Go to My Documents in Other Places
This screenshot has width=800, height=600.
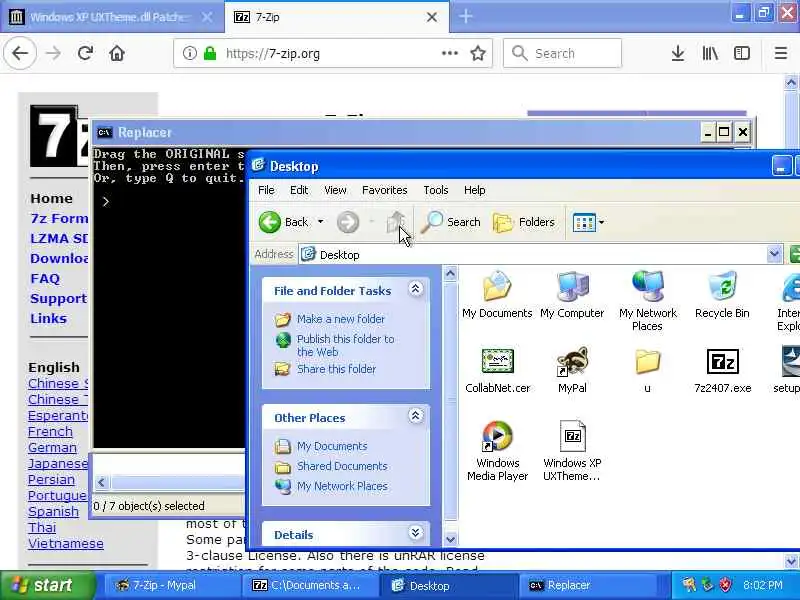(332, 446)
